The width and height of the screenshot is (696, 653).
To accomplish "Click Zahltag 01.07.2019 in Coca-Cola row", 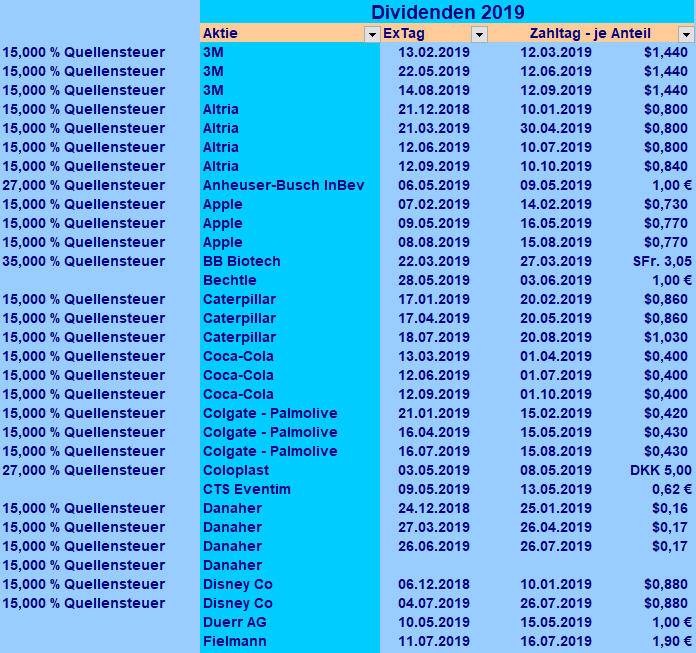I will (556, 376).
